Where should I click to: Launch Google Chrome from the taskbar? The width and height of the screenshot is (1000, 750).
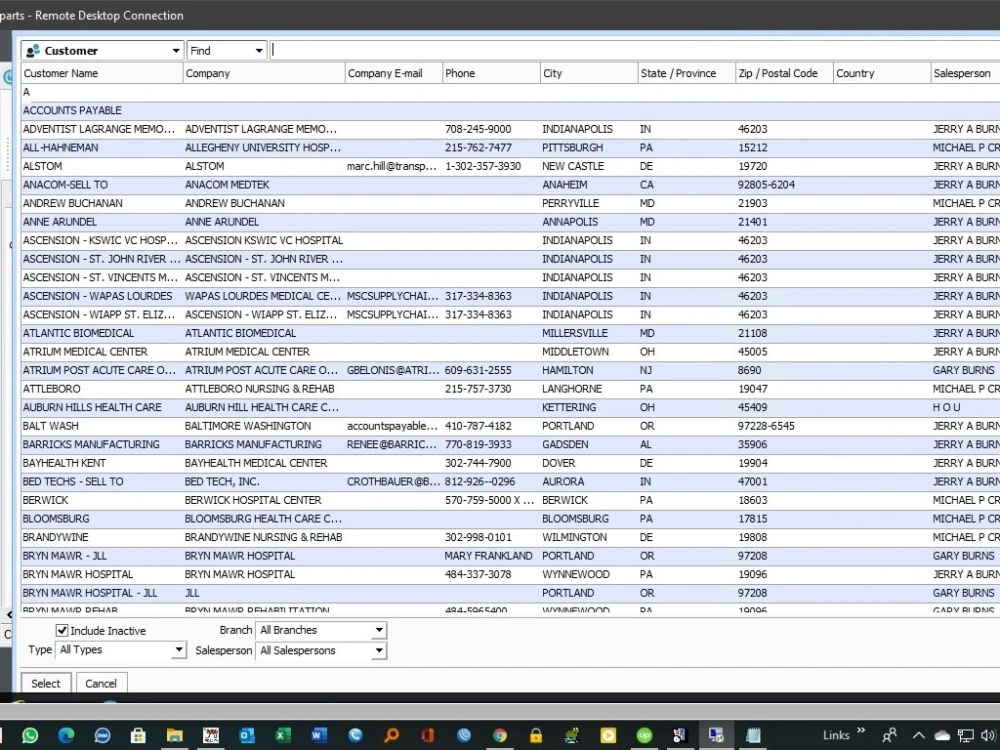point(500,735)
